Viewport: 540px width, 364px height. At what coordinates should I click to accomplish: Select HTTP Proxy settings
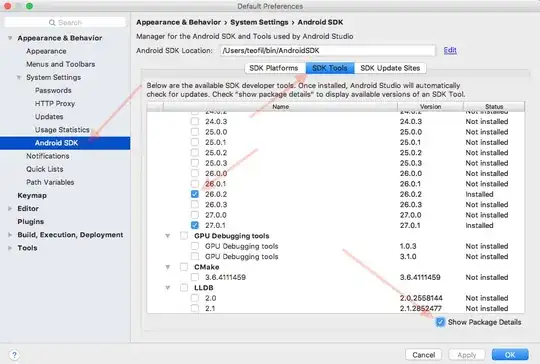[55, 103]
